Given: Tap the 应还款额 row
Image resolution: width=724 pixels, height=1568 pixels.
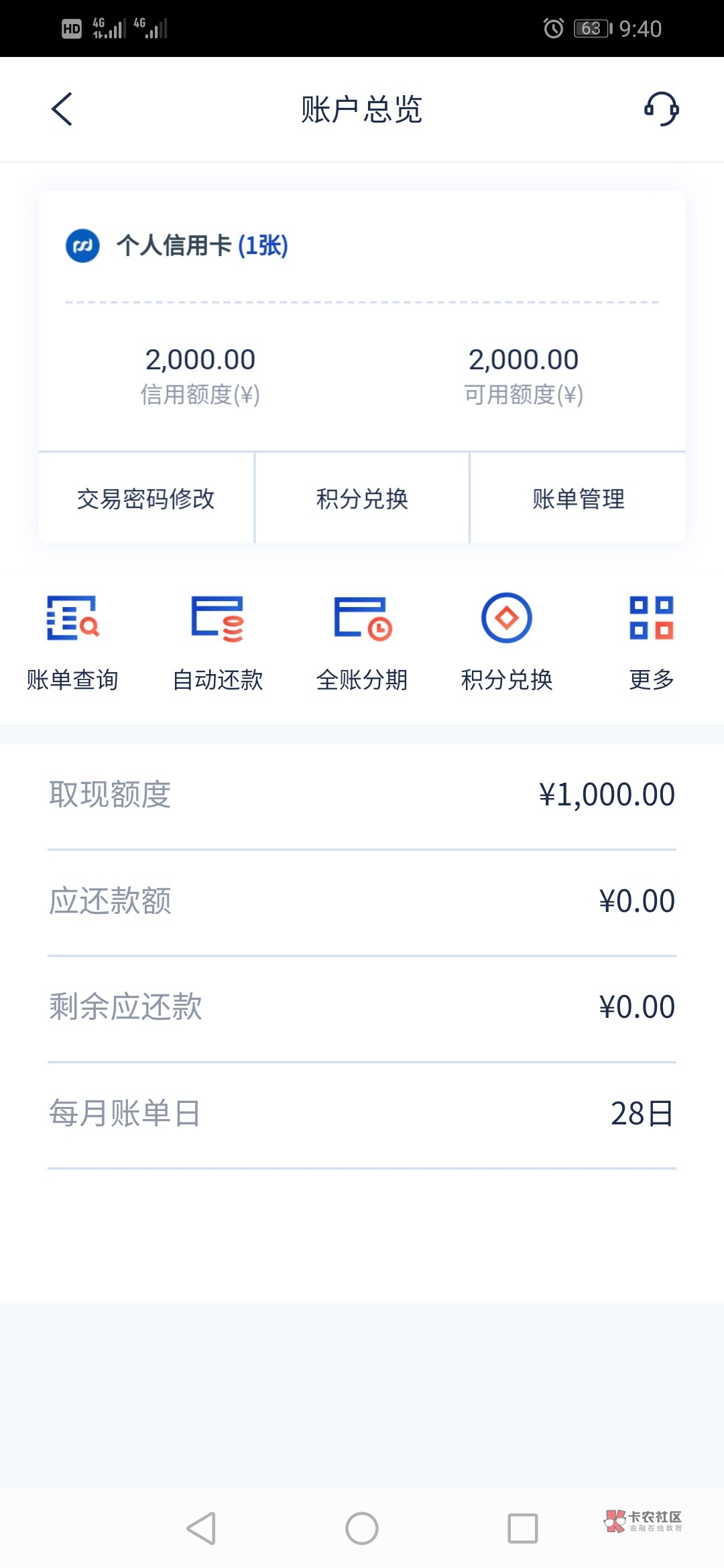Looking at the screenshot, I should [362, 901].
